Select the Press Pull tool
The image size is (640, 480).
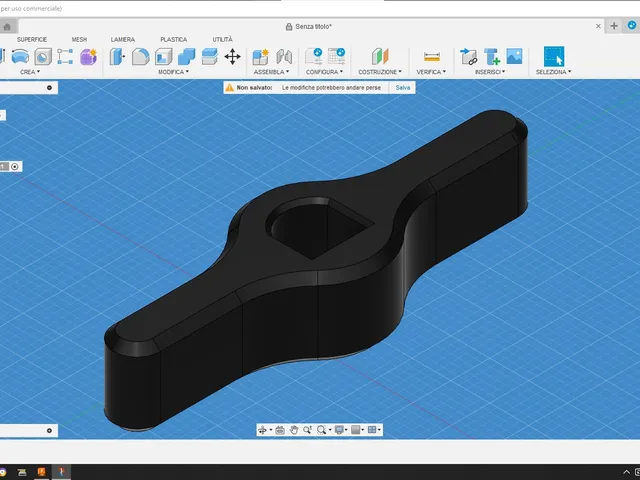117,56
